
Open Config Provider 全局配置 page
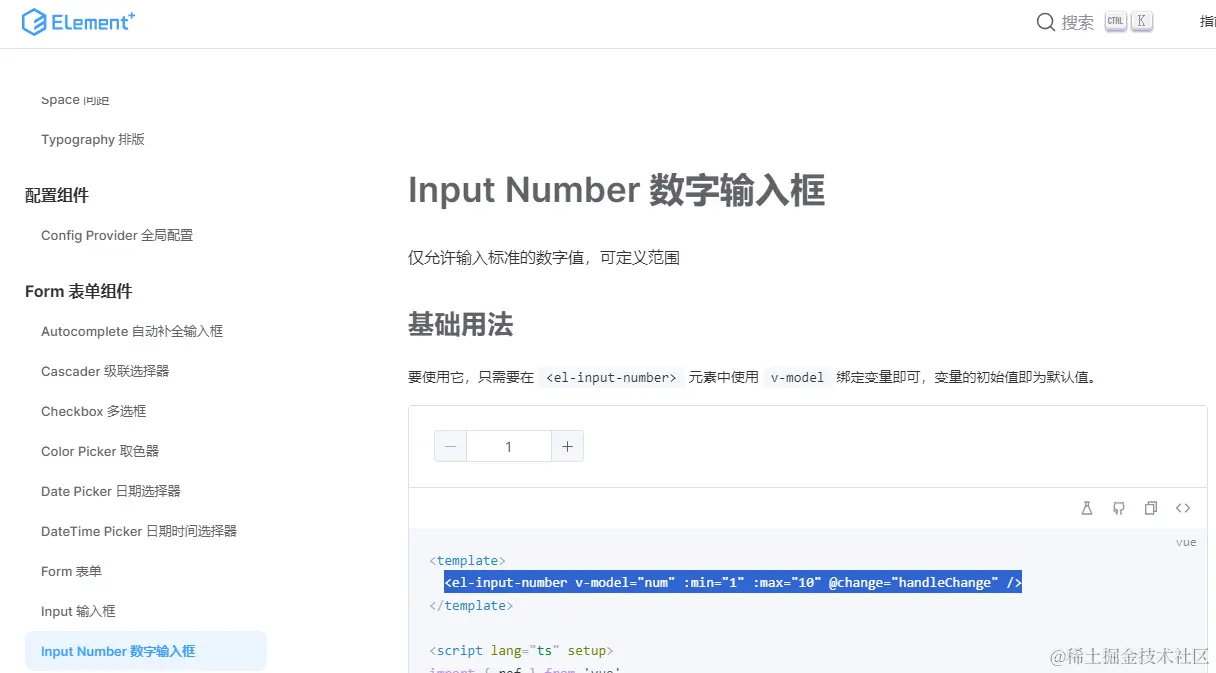[117, 235]
